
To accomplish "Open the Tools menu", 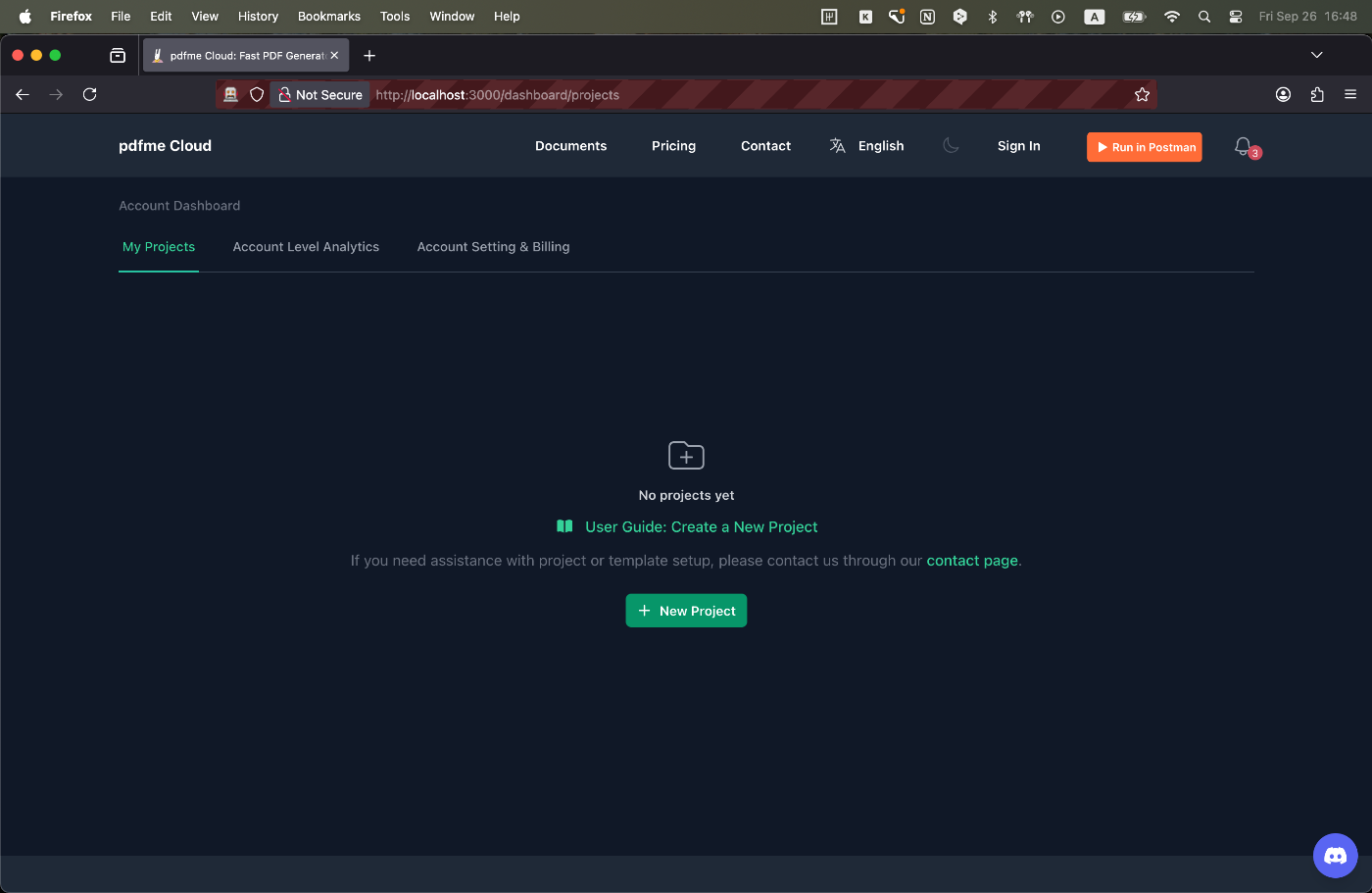I will coord(395,17).
